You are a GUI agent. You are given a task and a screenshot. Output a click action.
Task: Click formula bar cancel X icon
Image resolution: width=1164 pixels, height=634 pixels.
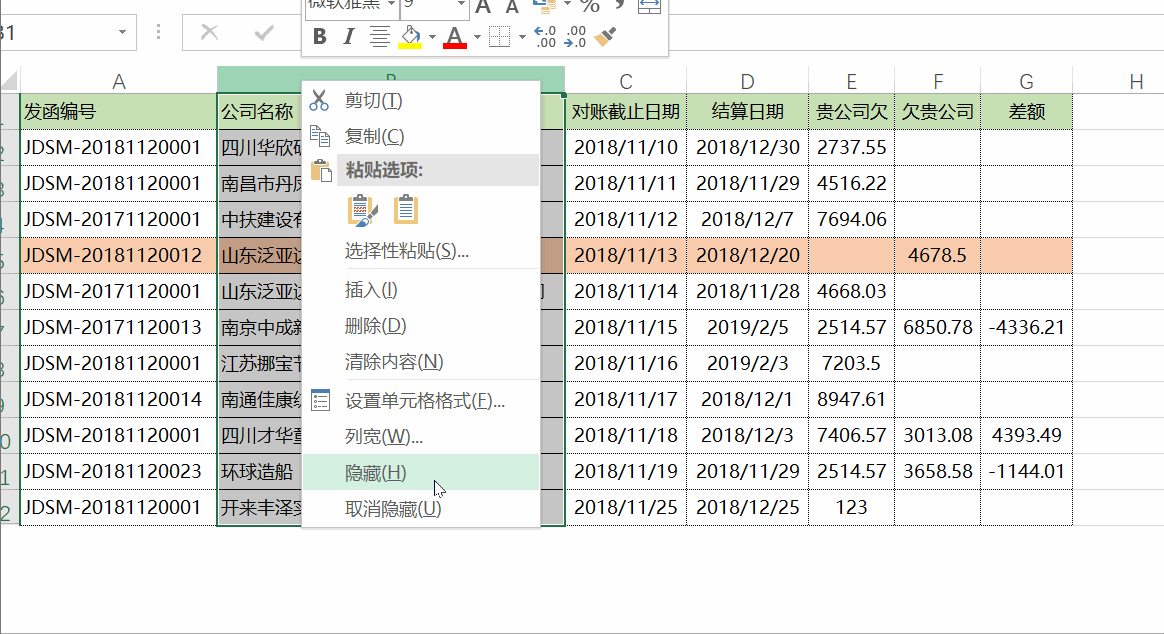209,33
